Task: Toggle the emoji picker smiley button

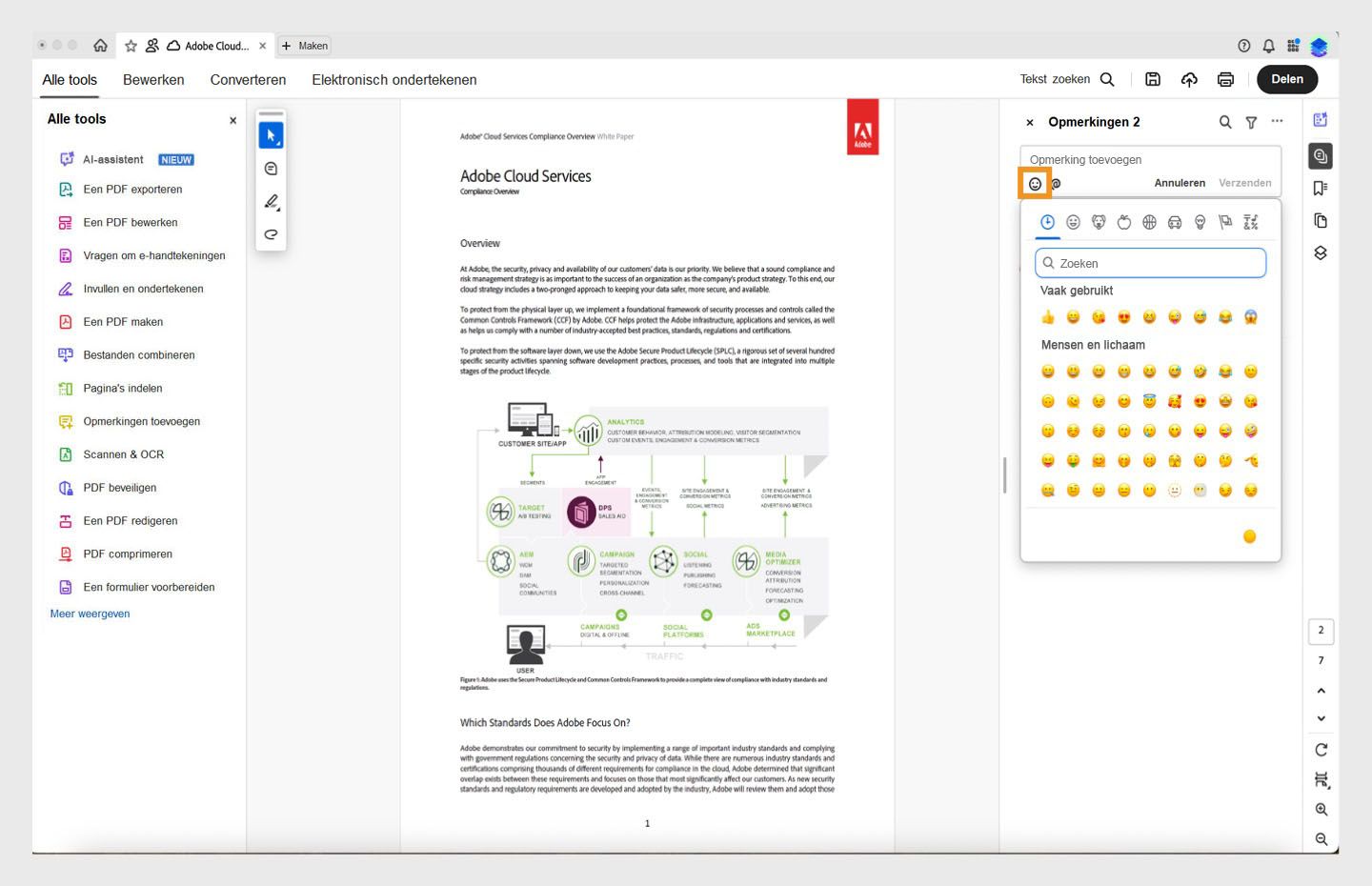Action: tap(1035, 184)
